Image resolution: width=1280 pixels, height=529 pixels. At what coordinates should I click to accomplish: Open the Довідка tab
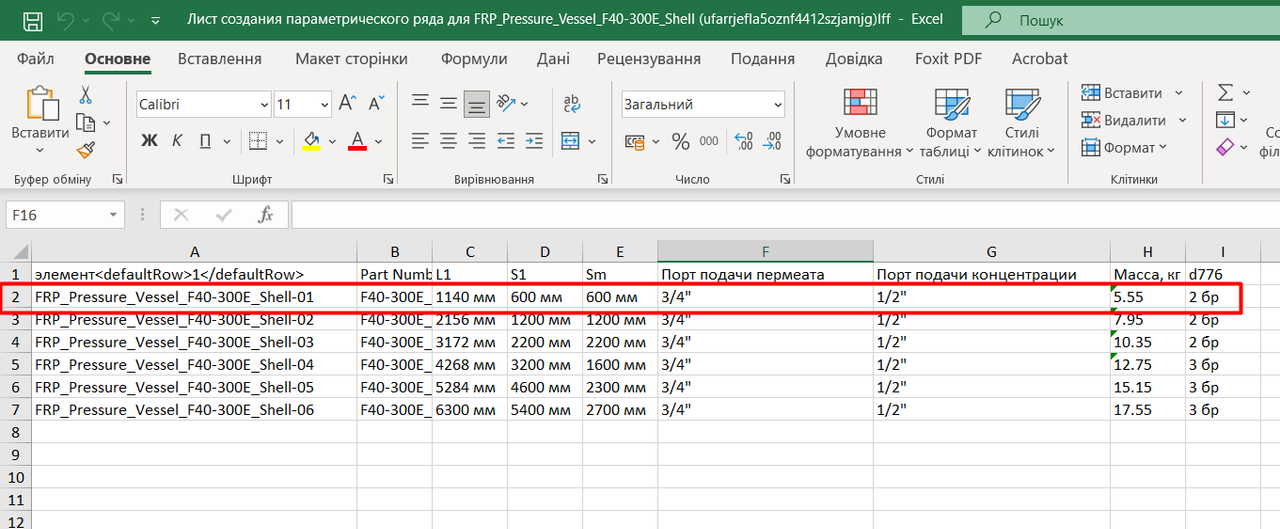coord(854,59)
